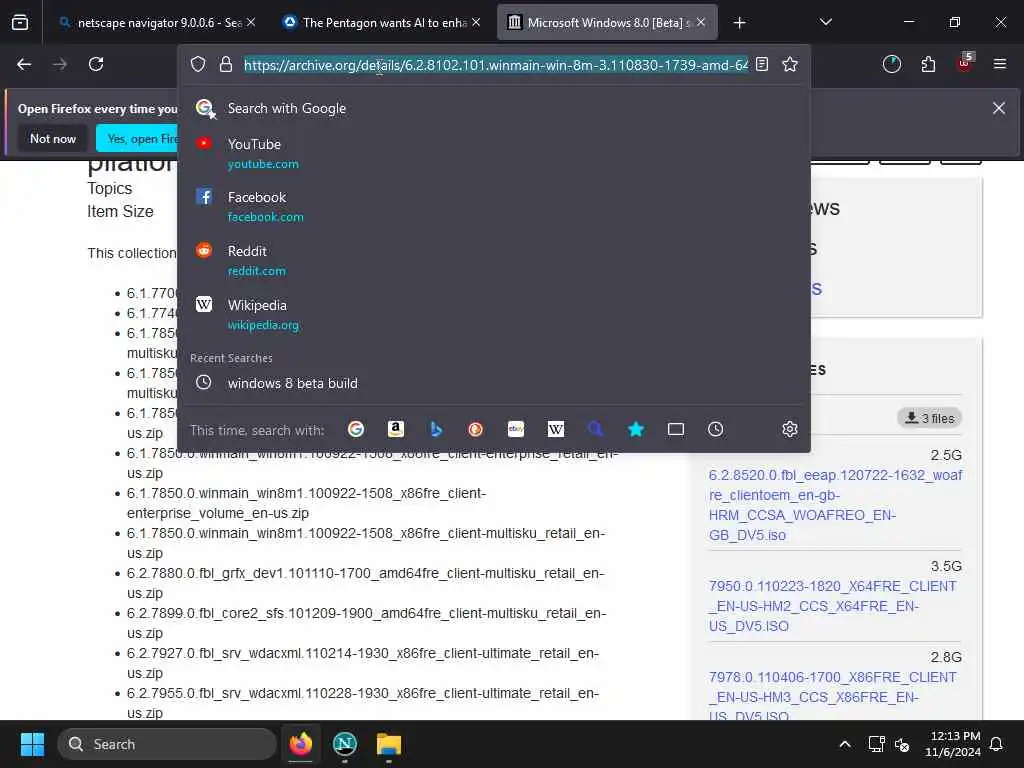Search open tabs using the rectangle icon
Image resolution: width=1024 pixels, height=768 pixels.
pyautogui.click(x=676, y=429)
